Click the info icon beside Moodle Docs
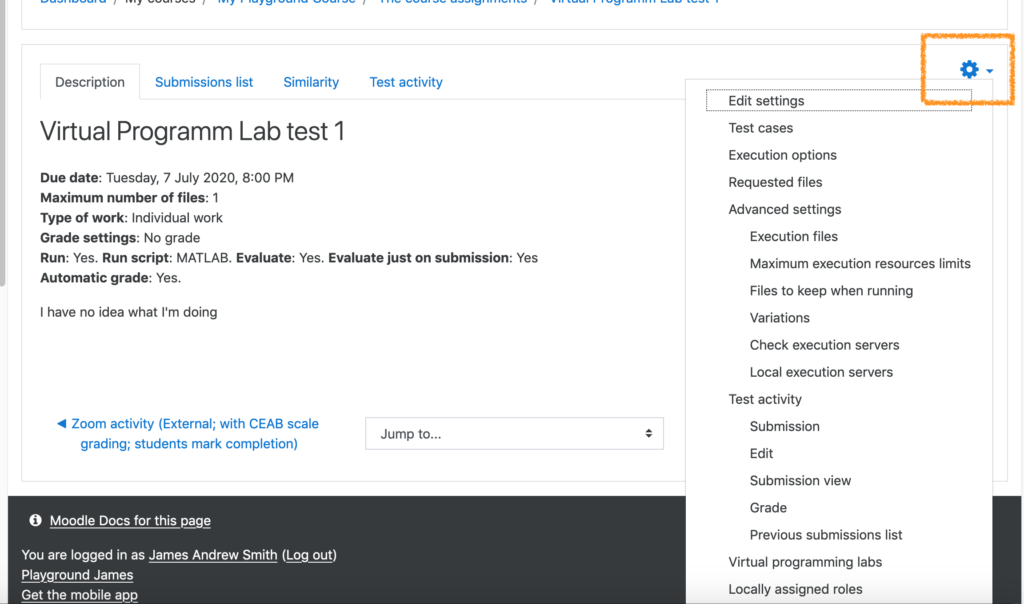The width and height of the screenshot is (1024, 604). coord(35,520)
